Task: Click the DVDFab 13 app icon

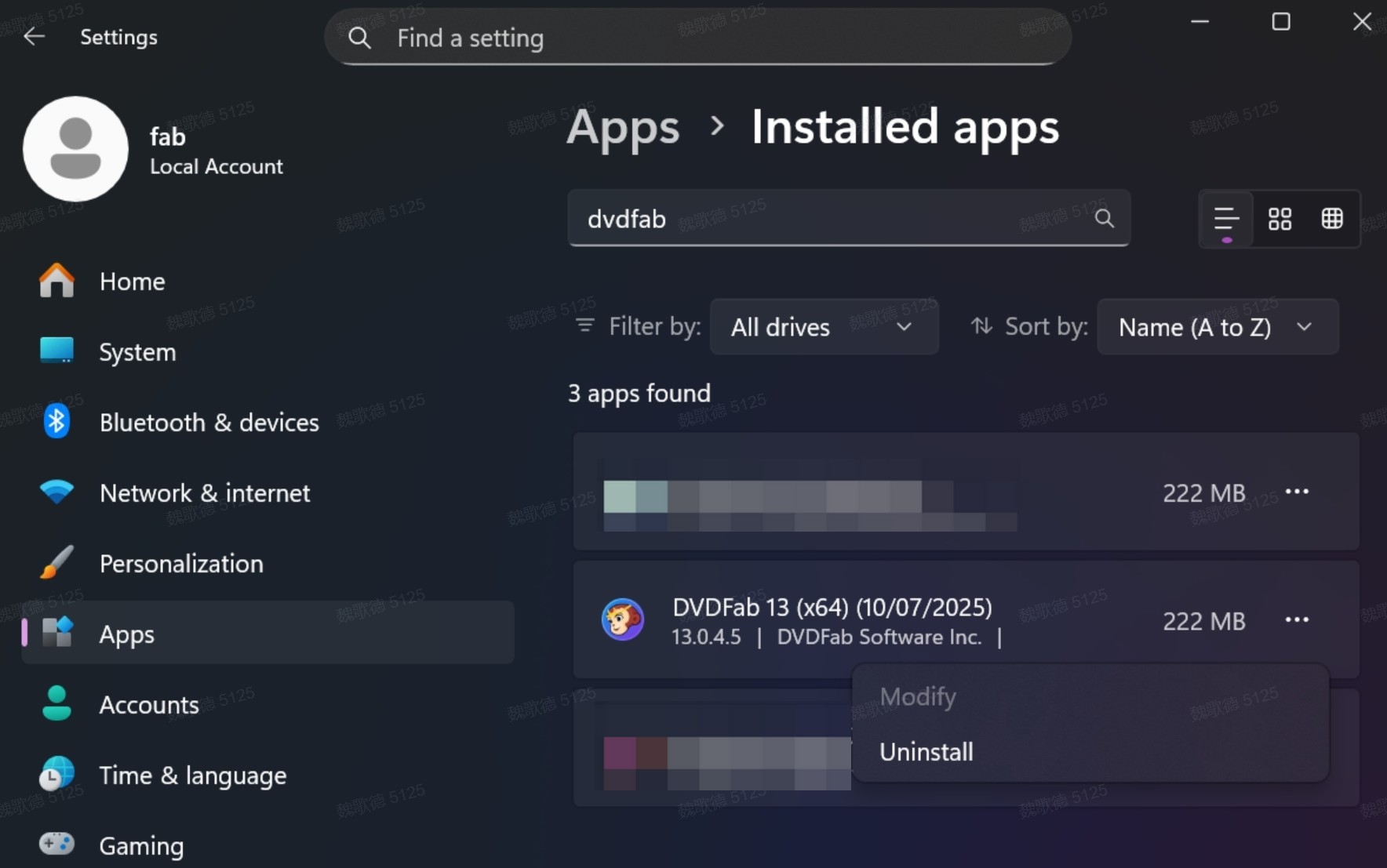Action: point(623,619)
